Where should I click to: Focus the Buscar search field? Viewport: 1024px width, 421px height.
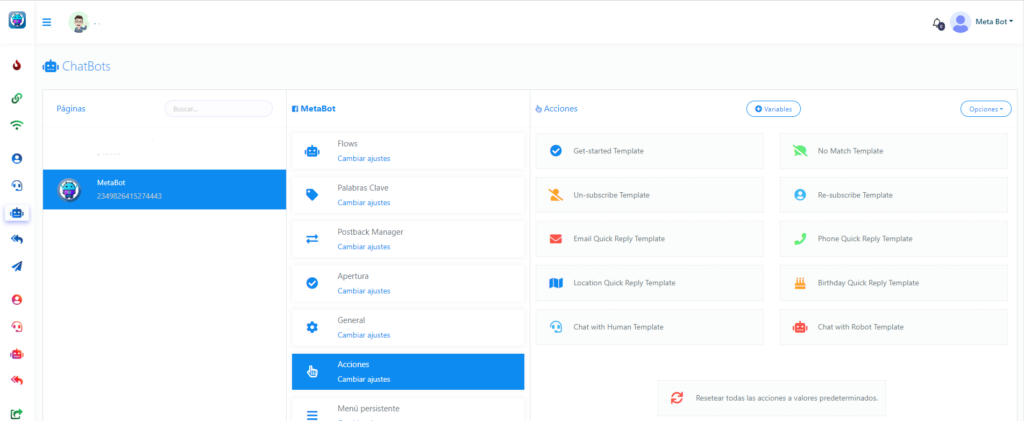pos(218,109)
